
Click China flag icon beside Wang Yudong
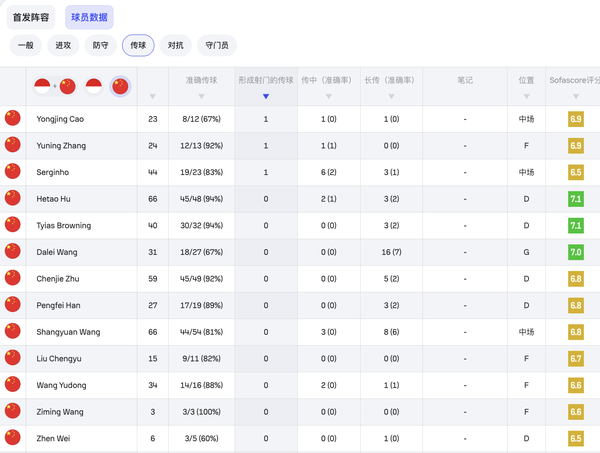(x=13, y=384)
